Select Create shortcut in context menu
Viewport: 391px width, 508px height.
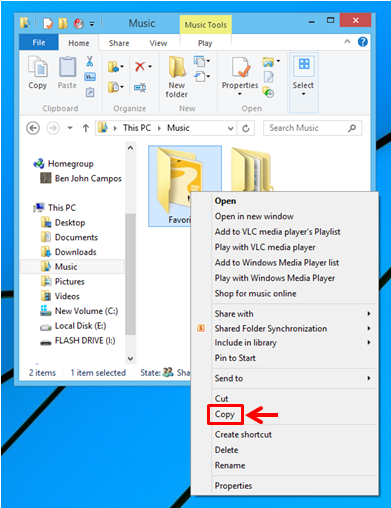(243, 435)
